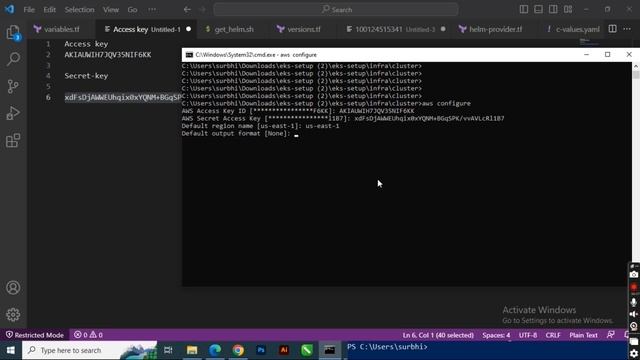This screenshot has width=640, height=360.
Task: Click unsaved dot on Access key tab
Action: [188, 29]
